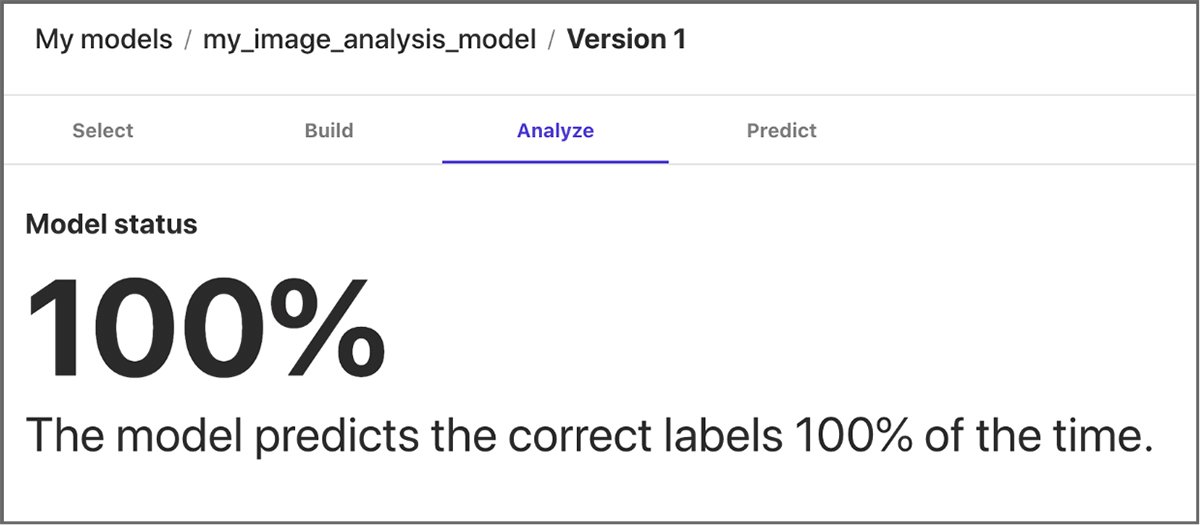1200x525 pixels.
Task: Click the word 'labels' in the description
Action: tap(729, 436)
